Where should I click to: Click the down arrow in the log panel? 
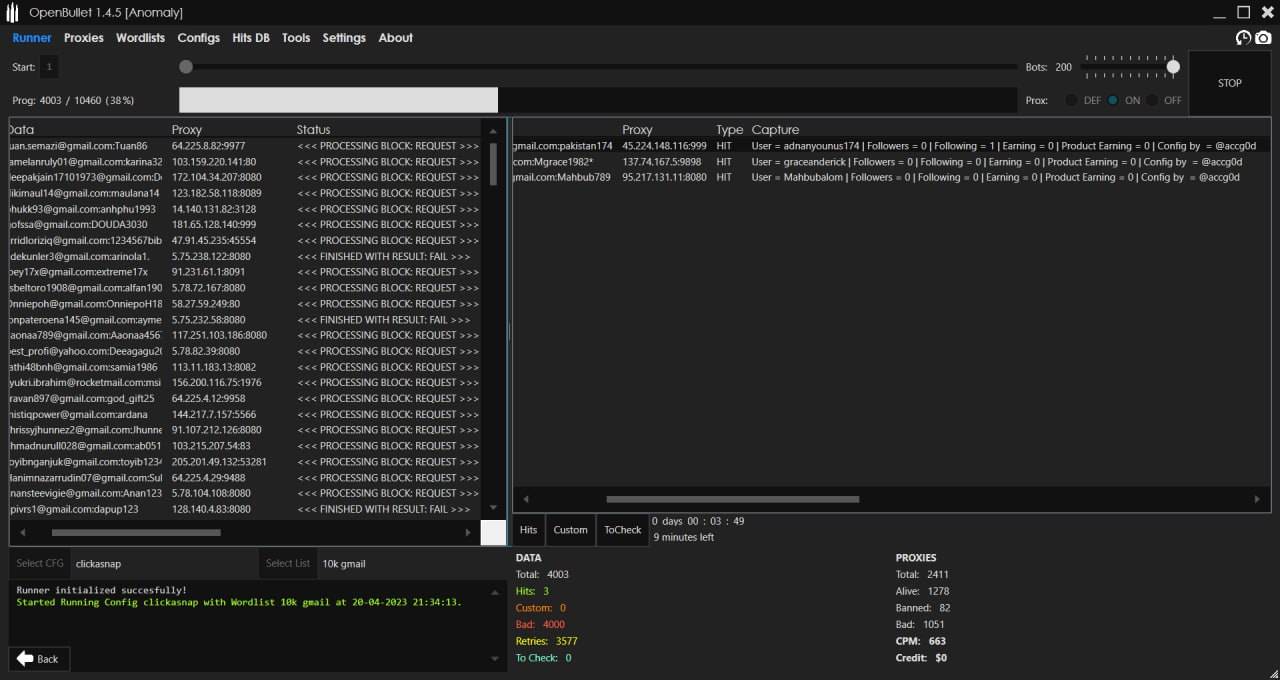(x=493, y=658)
